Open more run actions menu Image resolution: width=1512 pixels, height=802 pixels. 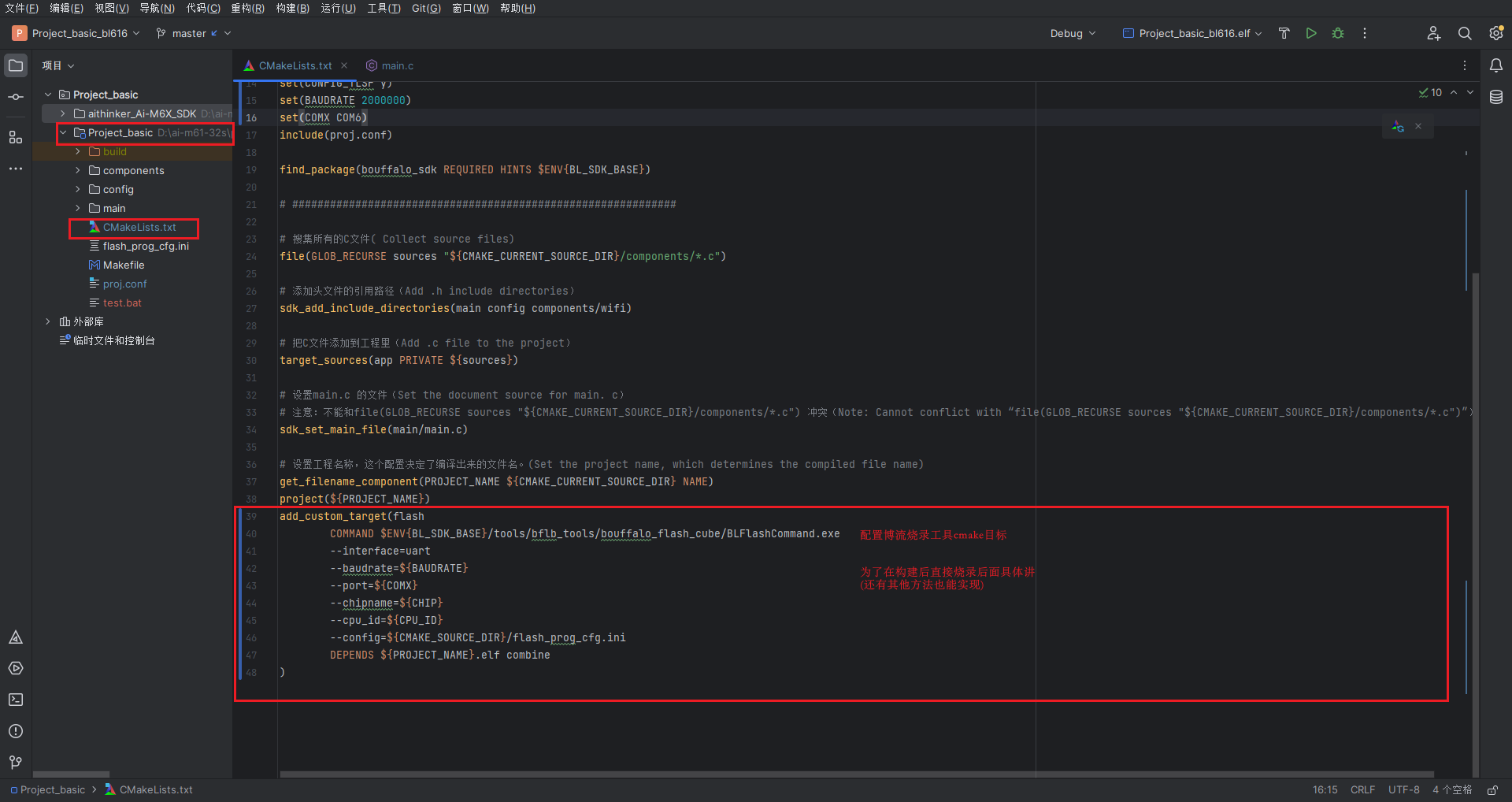[1365, 33]
